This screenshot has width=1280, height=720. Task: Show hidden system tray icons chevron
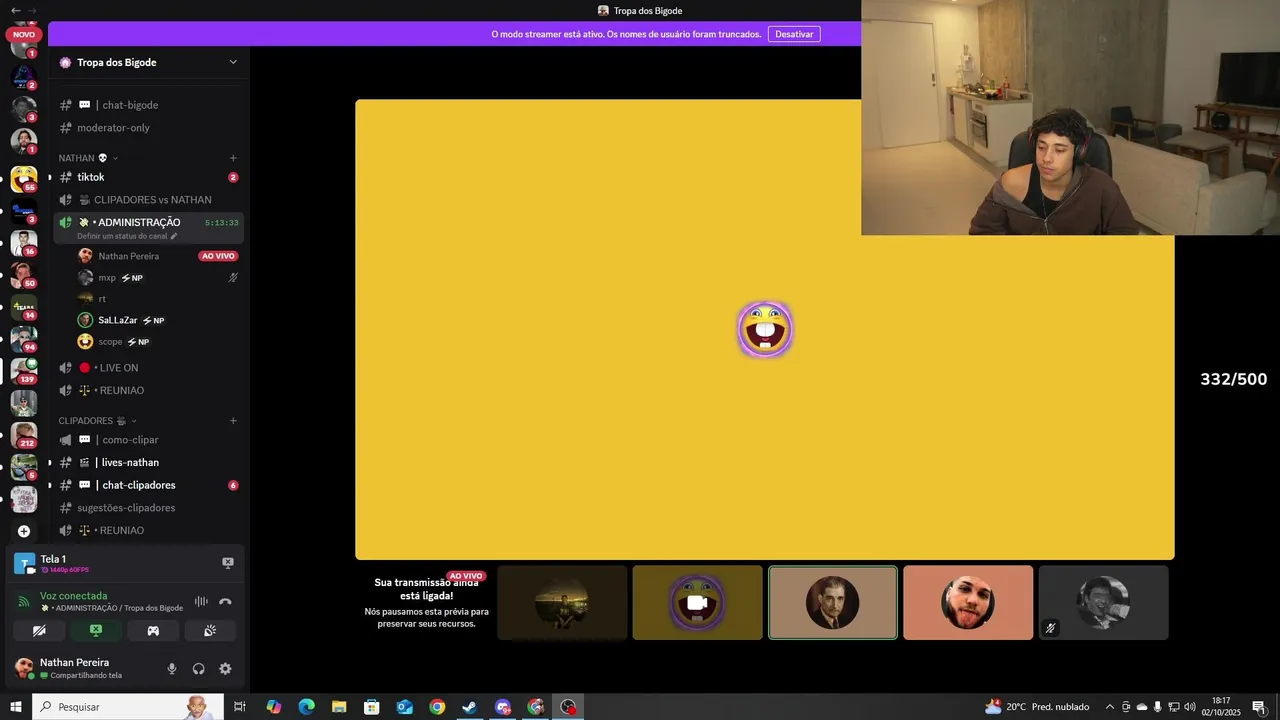(x=1109, y=707)
